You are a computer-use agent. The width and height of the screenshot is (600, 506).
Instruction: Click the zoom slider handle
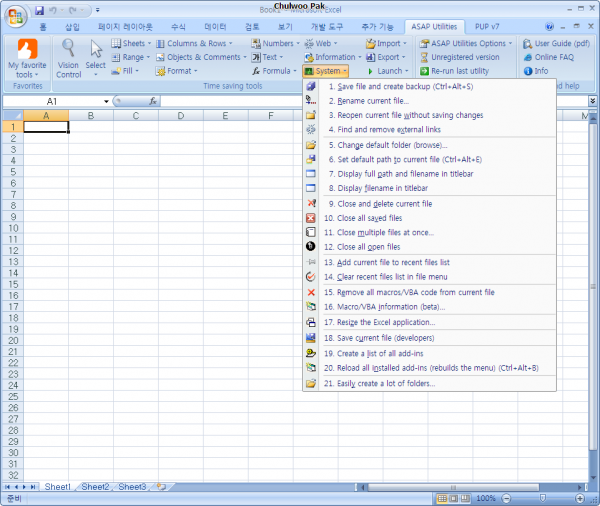(x=543, y=498)
